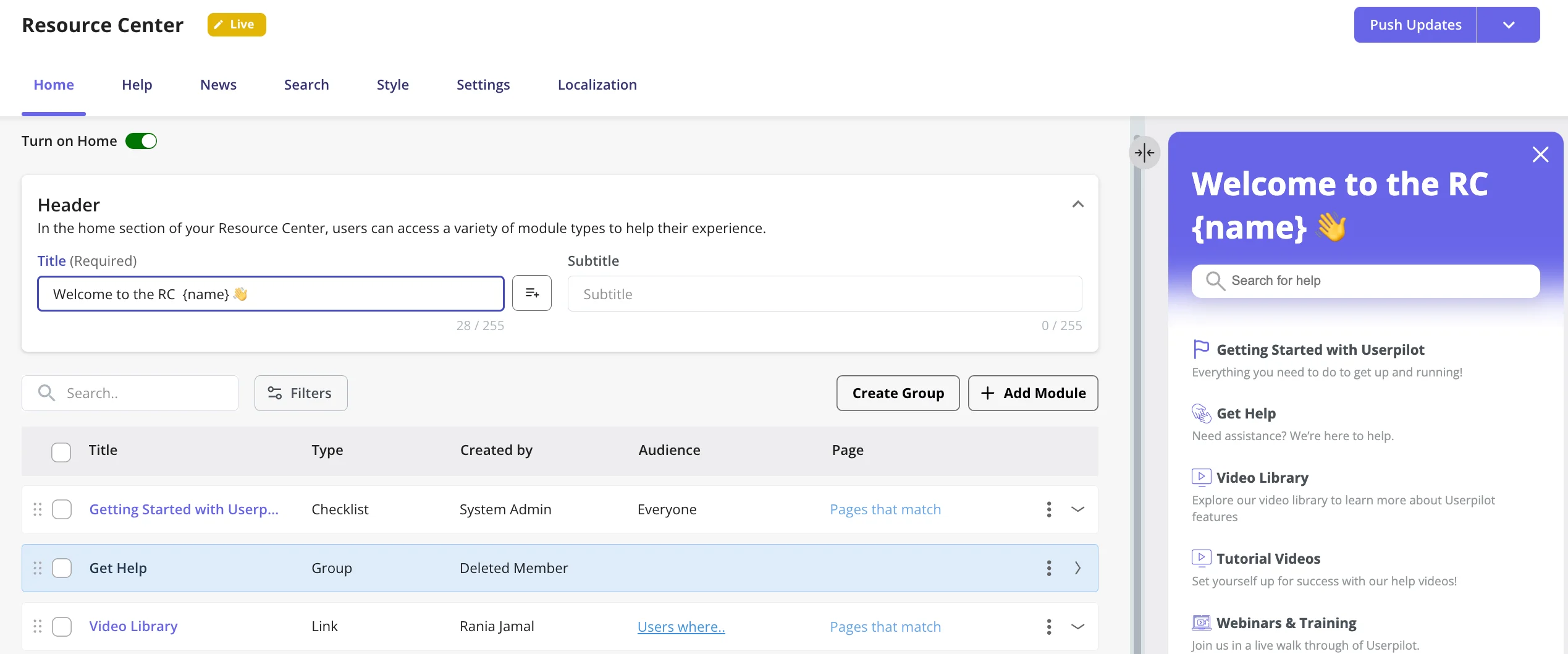Open the three-dot menu for Get Help row
The height and width of the screenshot is (654, 1568).
(x=1049, y=568)
